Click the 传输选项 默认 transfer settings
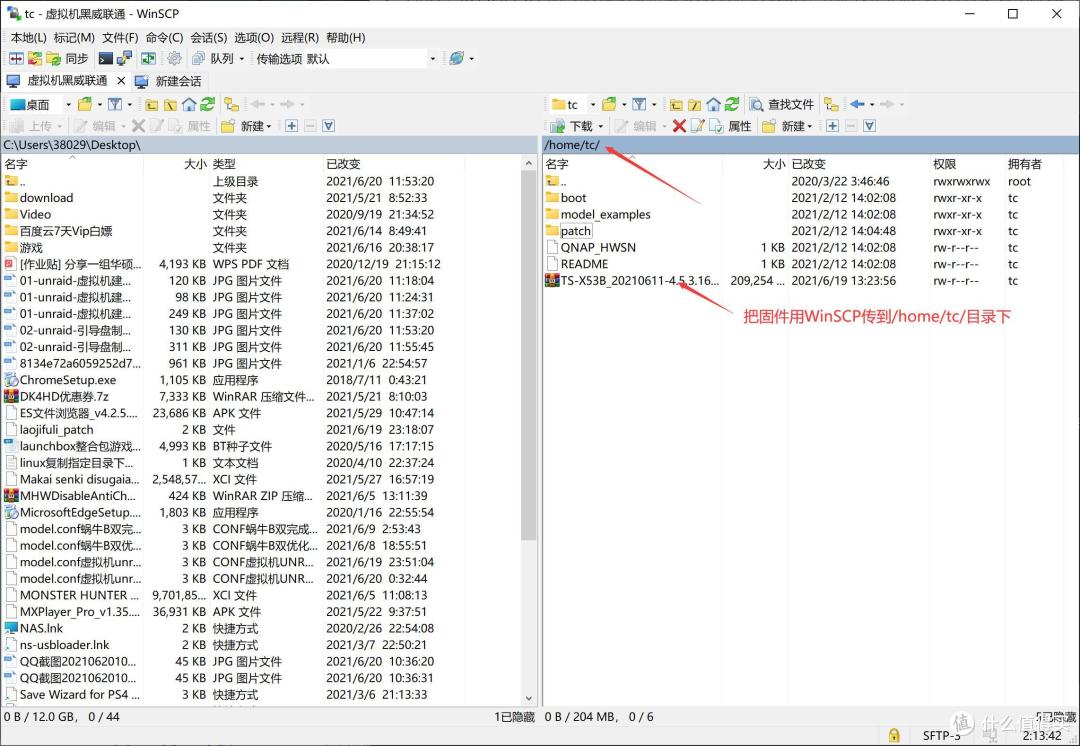 click(293, 57)
